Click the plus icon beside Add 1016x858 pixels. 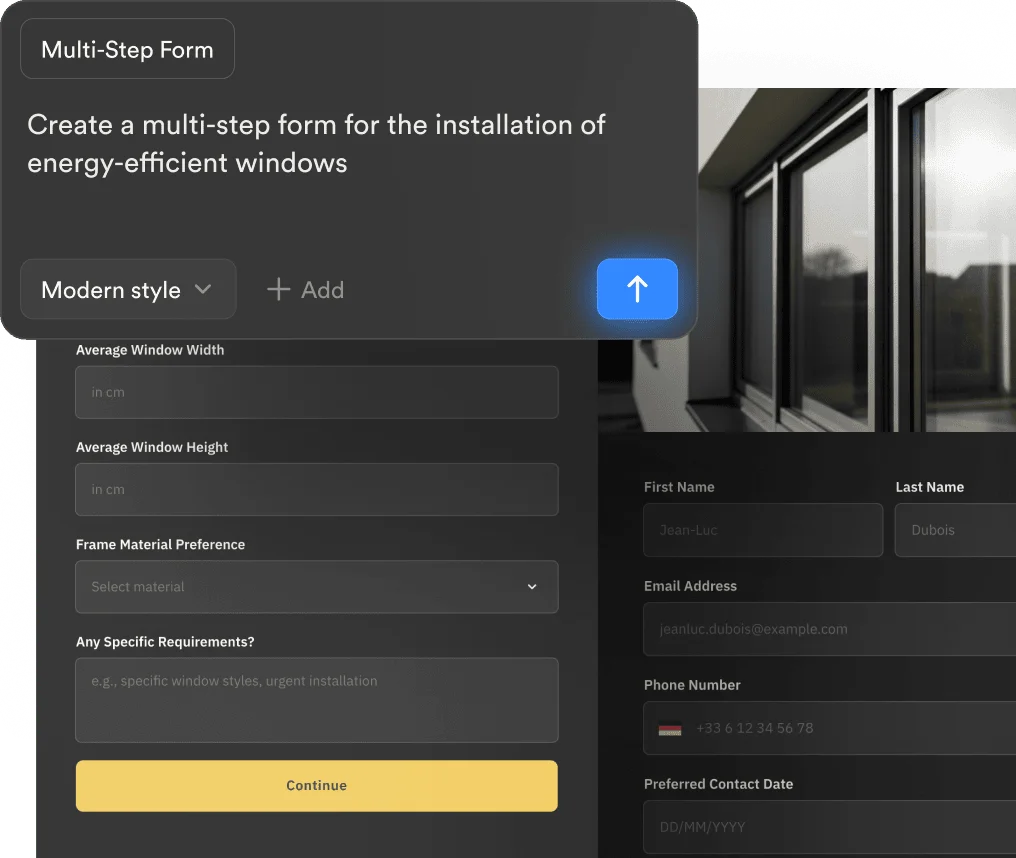pyautogui.click(x=278, y=290)
